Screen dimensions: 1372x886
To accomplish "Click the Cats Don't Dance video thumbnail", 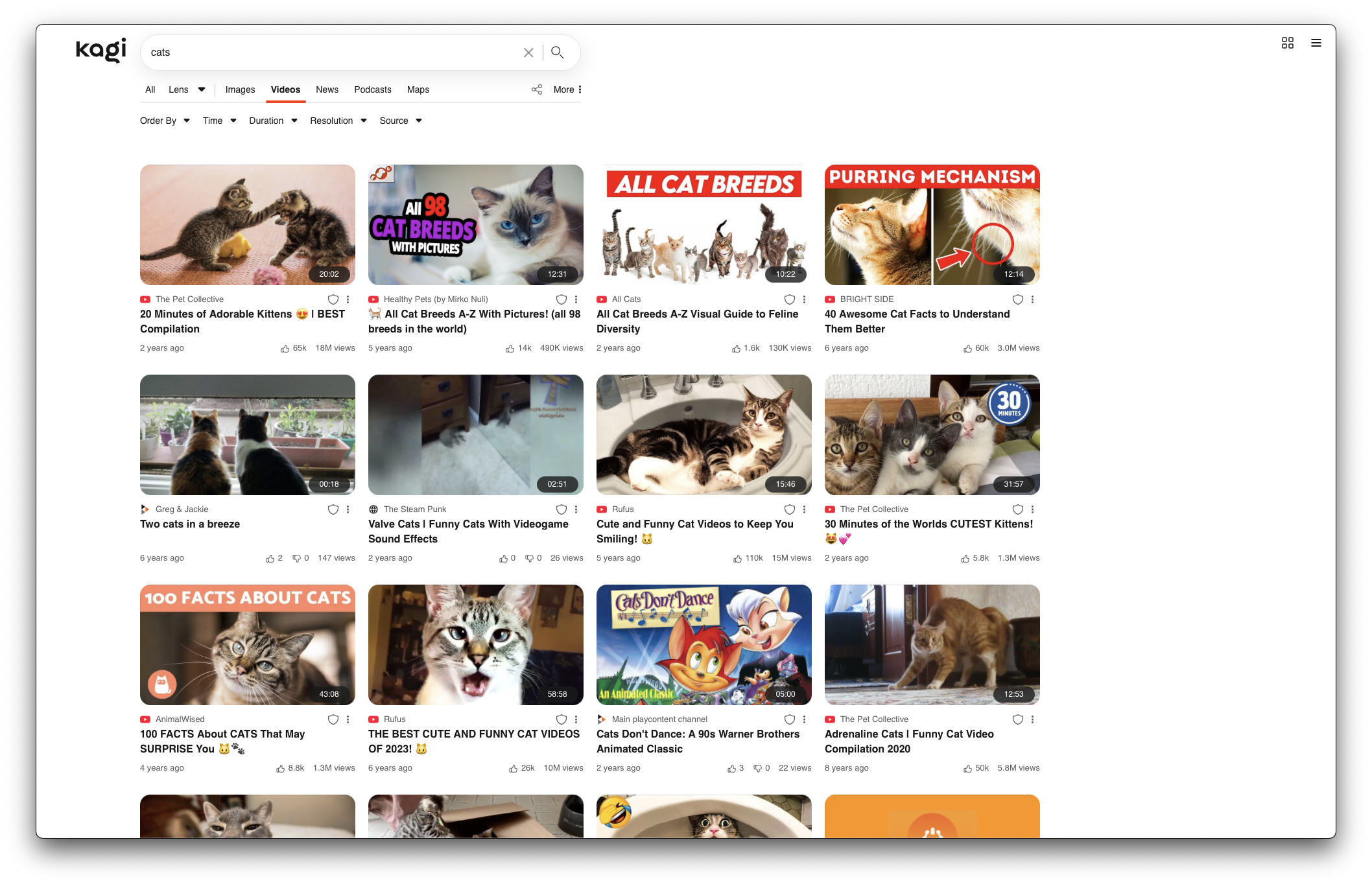I will click(704, 644).
